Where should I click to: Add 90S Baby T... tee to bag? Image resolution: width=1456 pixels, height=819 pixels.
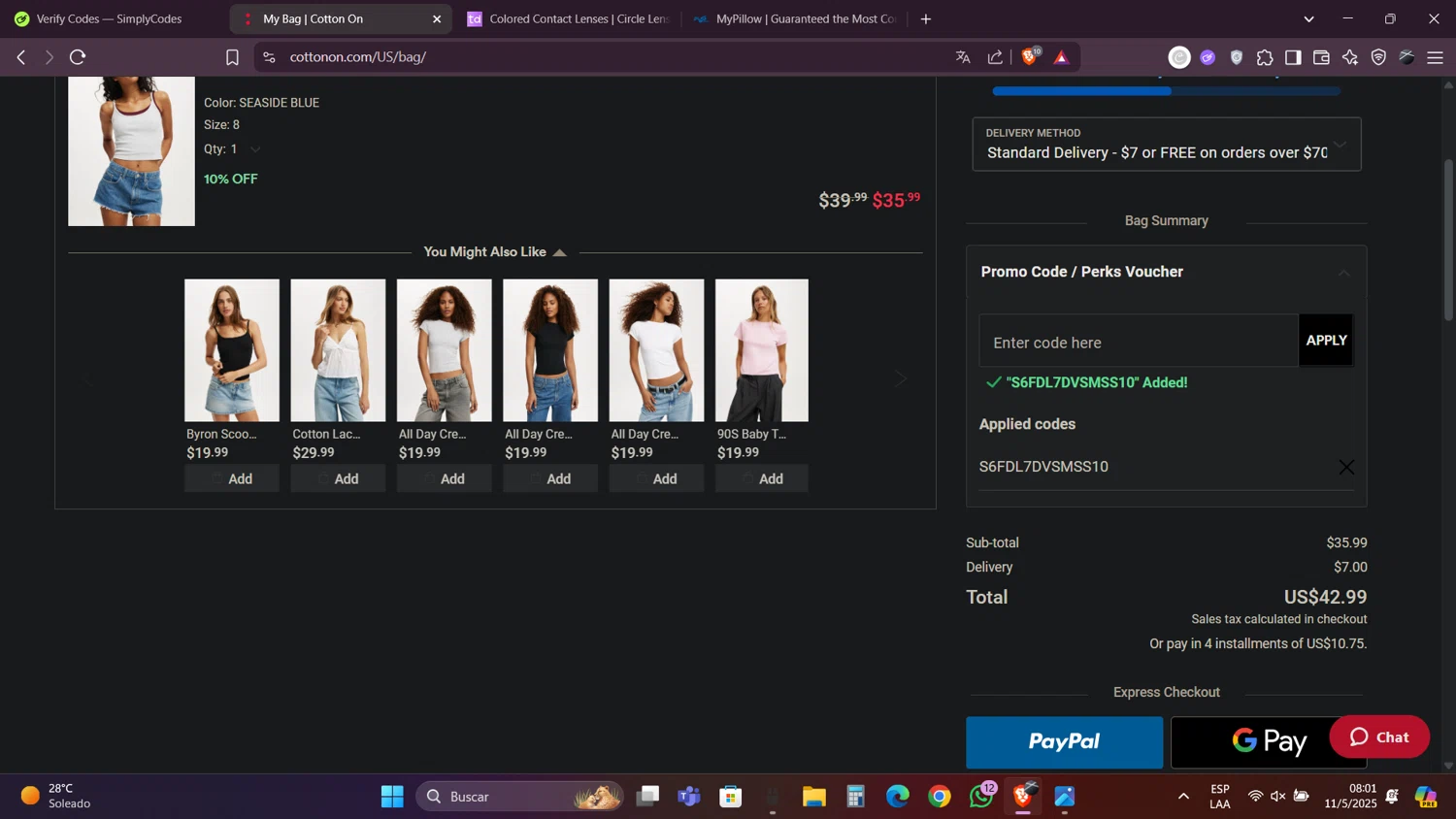762,479
